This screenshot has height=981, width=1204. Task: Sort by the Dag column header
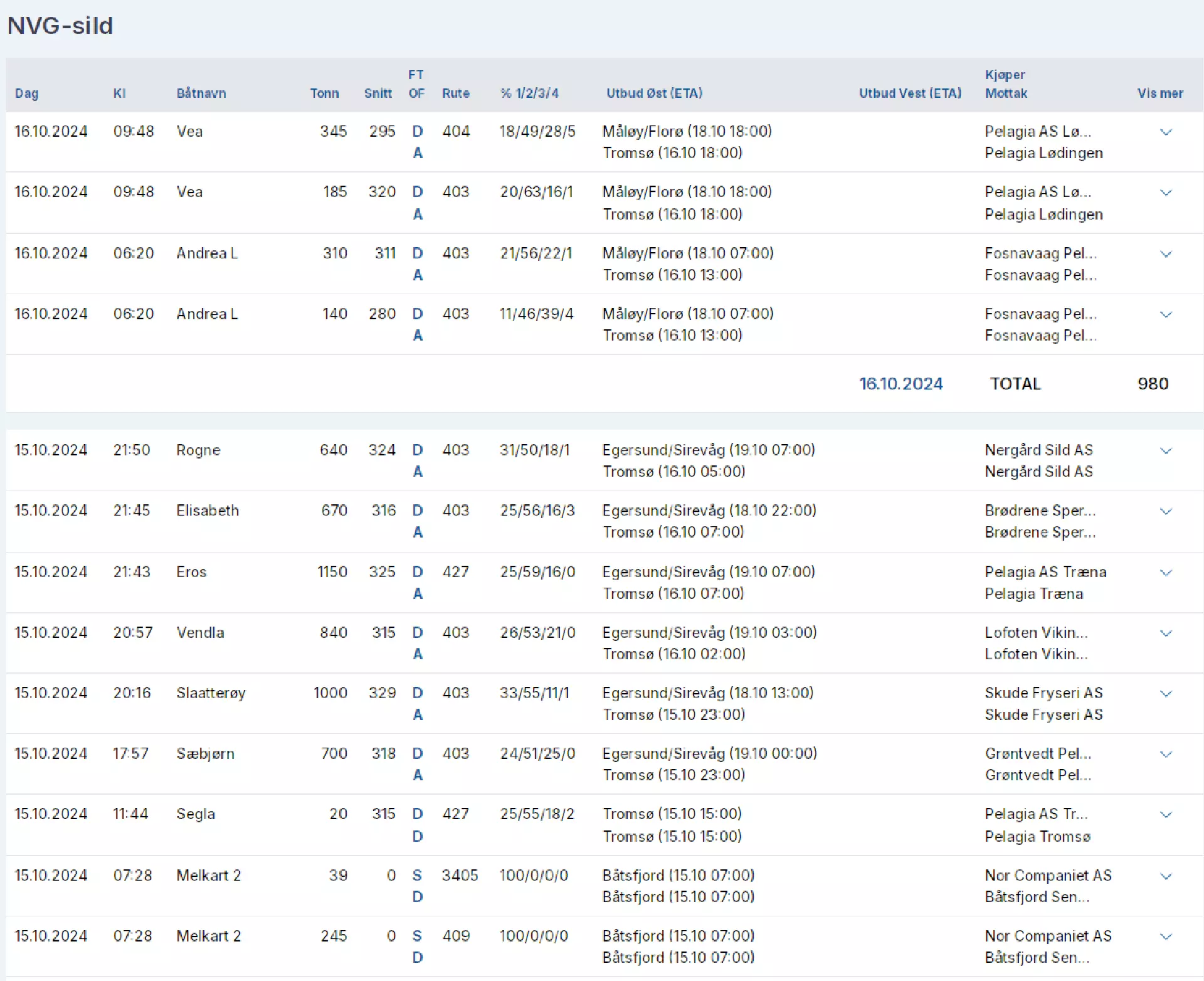(x=27, y=93)
